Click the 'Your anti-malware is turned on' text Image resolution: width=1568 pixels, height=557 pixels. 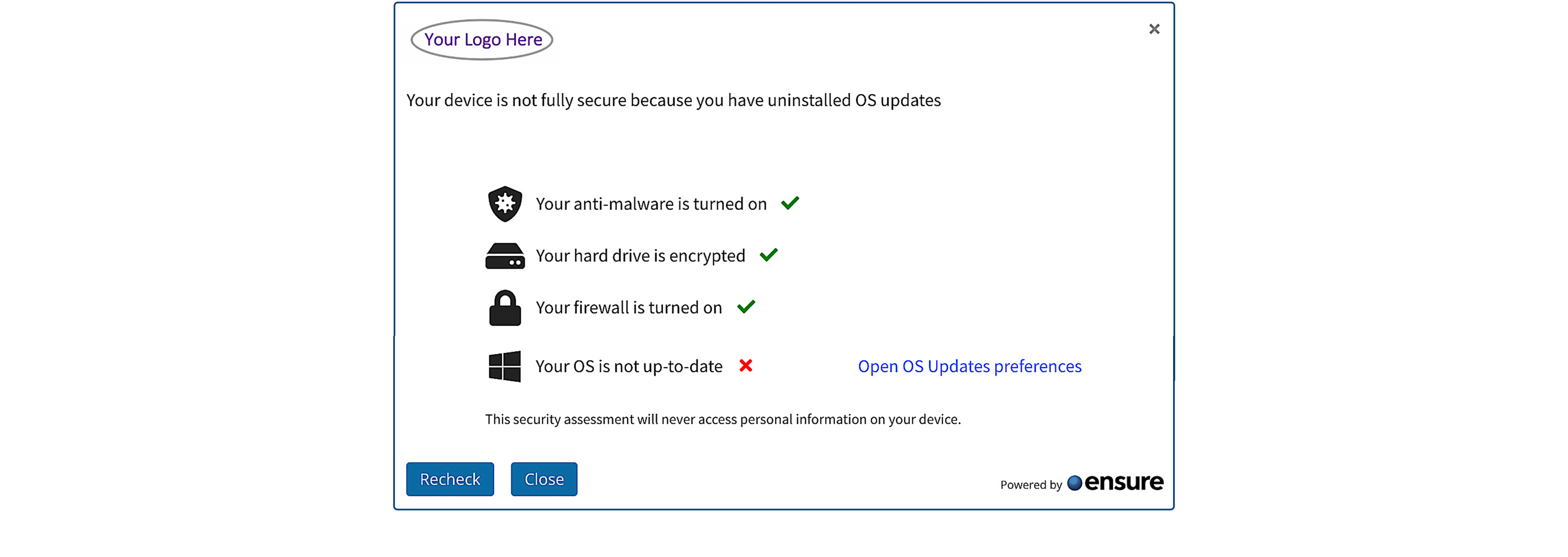coord(651,204)
